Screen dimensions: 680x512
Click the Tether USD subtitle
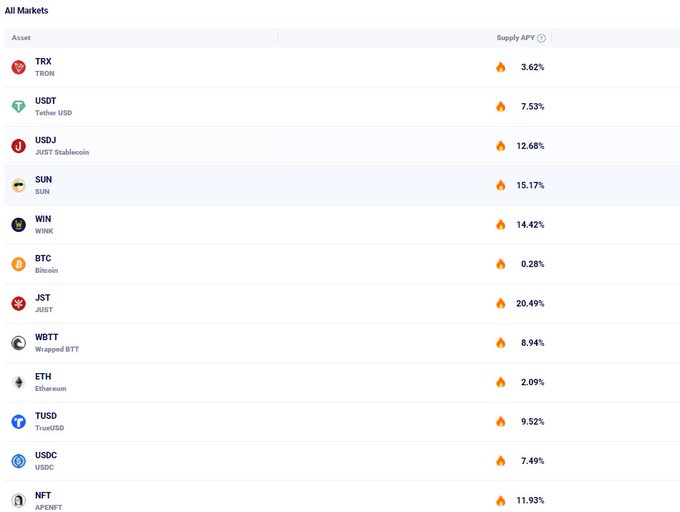(x=53, y=113)
